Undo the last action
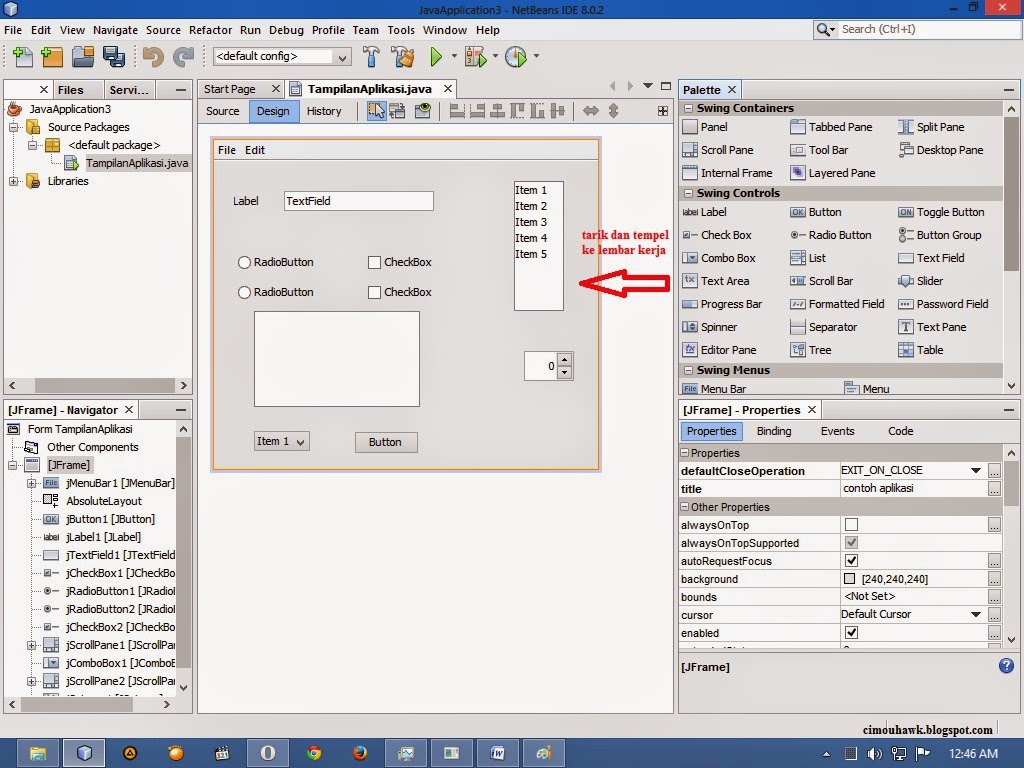Viewport: 1024px width, 768px height. 159,57
